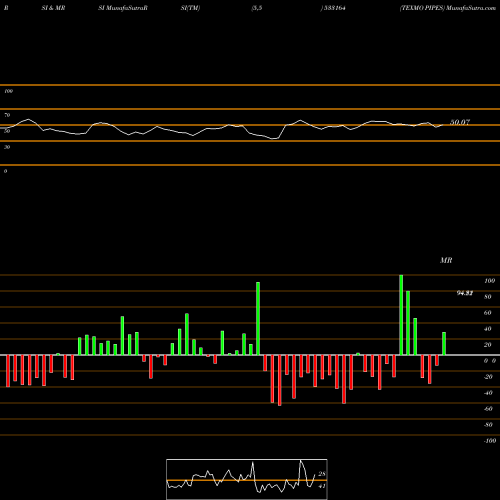Click the MR panel title label

click(446, 260)
